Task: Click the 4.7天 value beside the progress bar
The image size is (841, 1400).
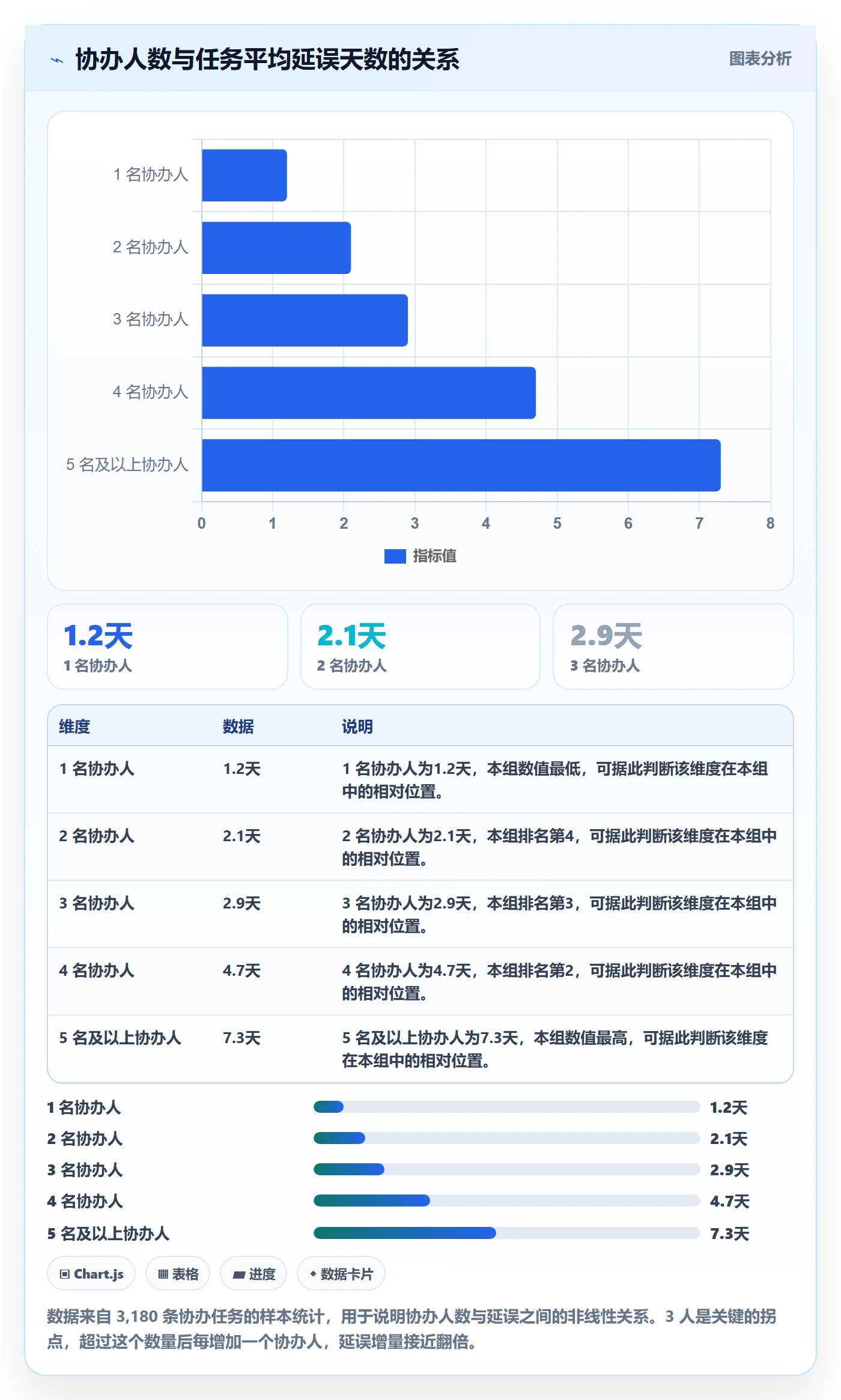Action: point(730,1201)
